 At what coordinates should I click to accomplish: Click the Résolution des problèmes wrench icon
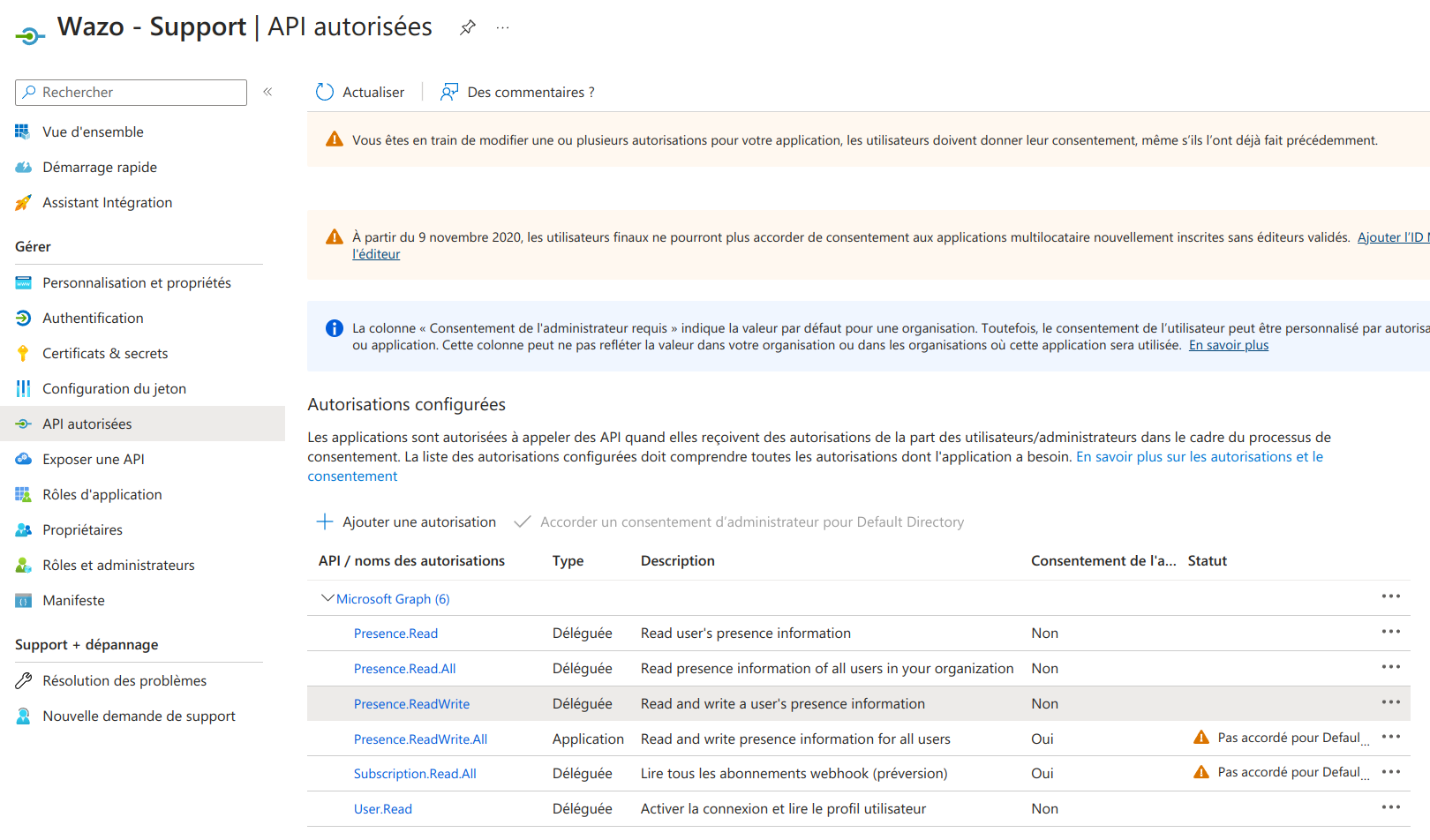(23, 680)
